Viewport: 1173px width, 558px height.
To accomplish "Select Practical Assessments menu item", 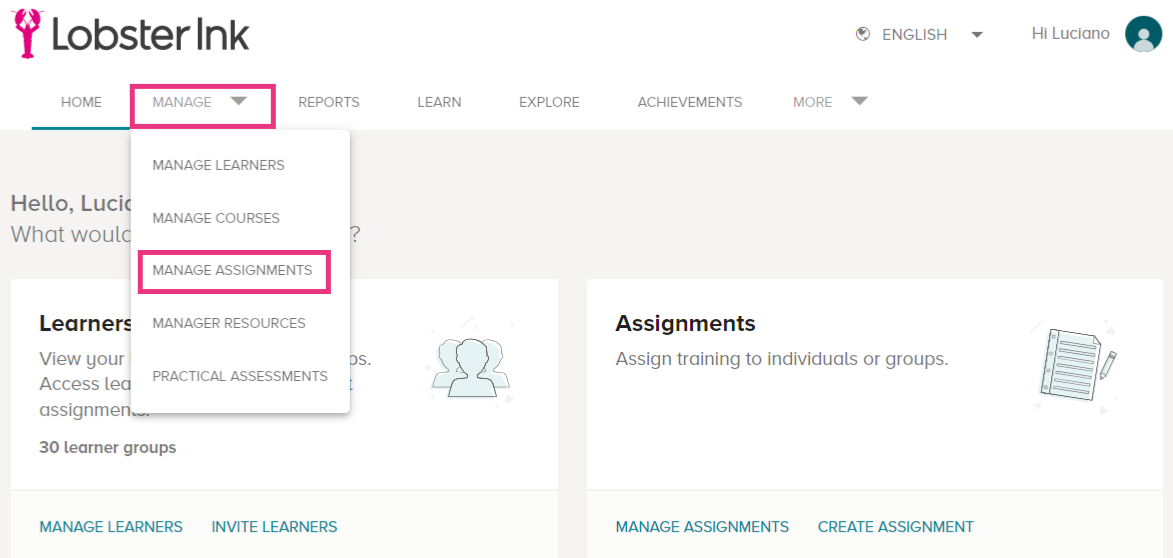I will [240, 376].
